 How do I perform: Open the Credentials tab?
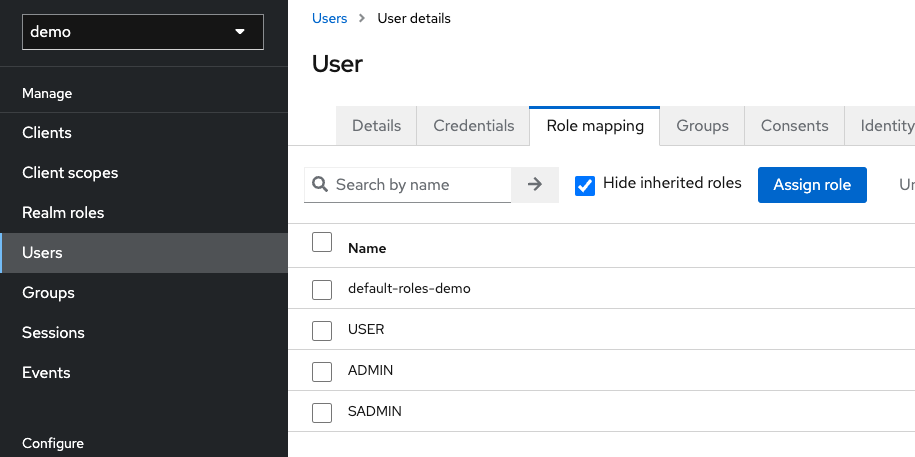(x=473, y=126)
